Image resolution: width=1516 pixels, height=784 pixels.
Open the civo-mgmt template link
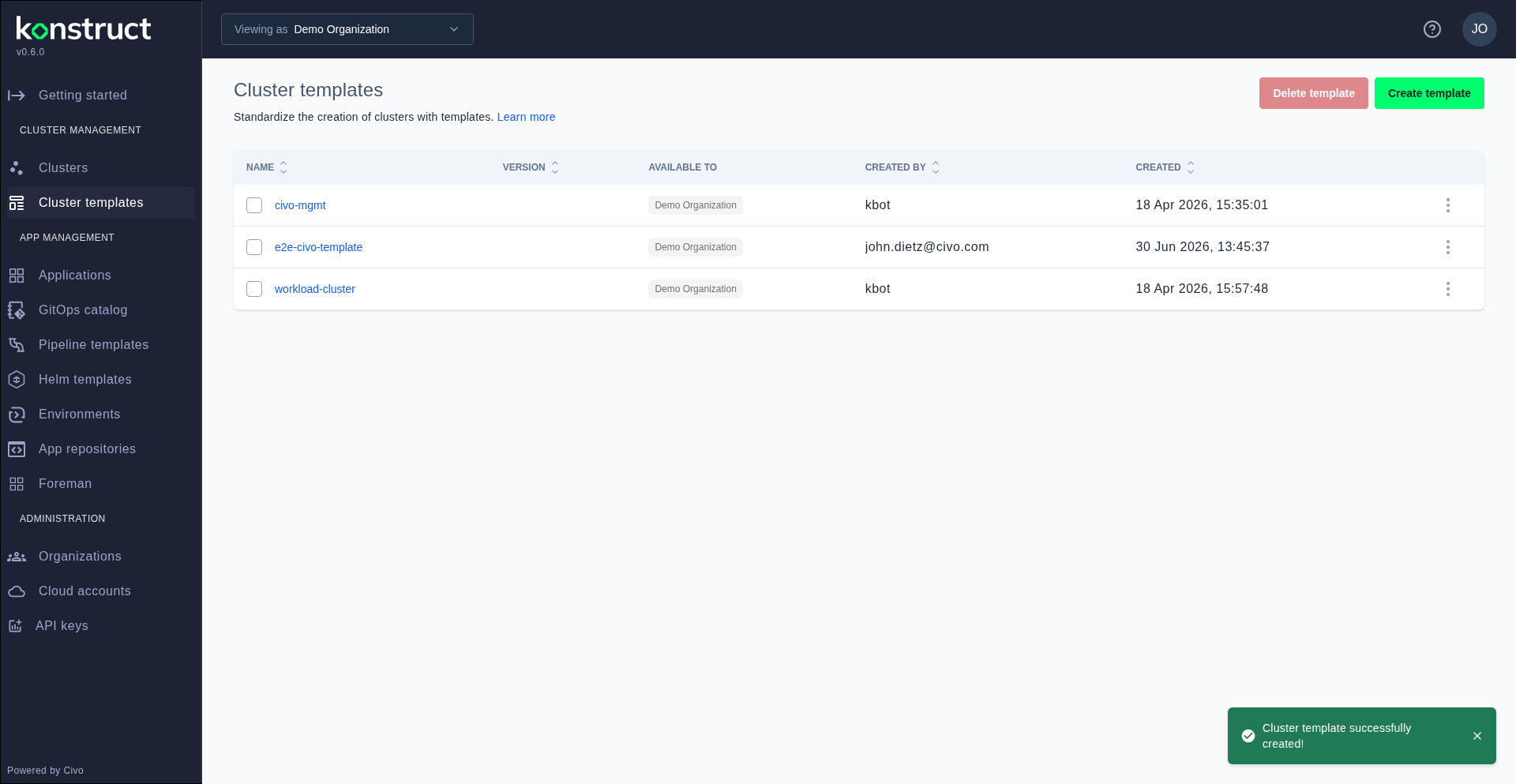click(300, 205)
